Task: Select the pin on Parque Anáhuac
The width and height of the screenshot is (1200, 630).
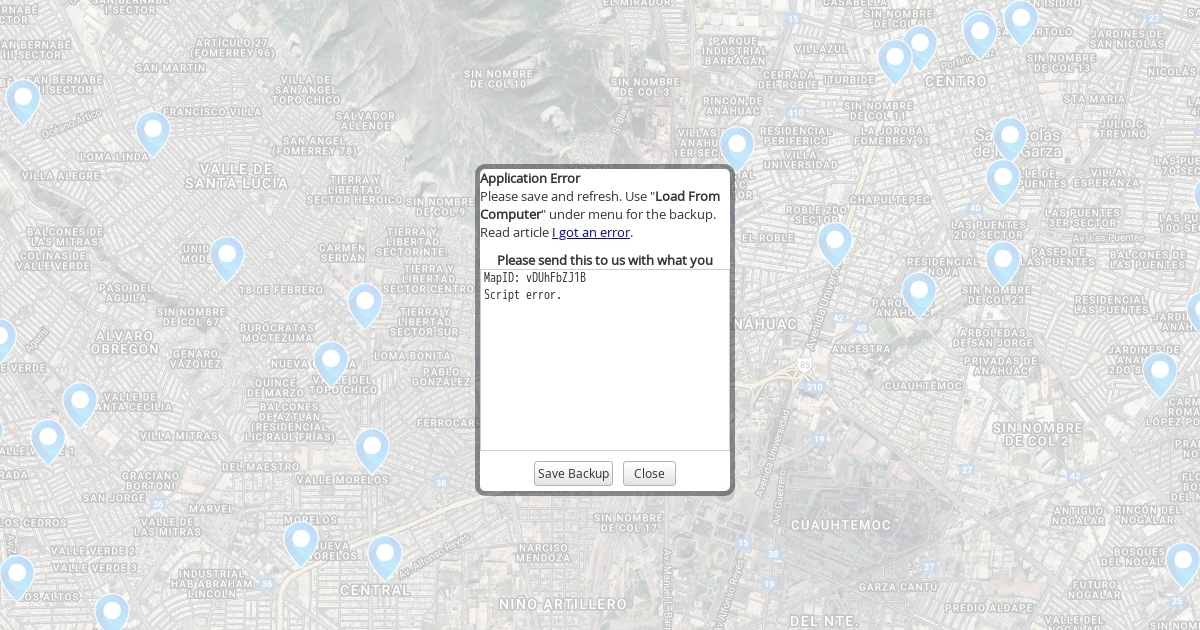Action: (x=918, y=292)
